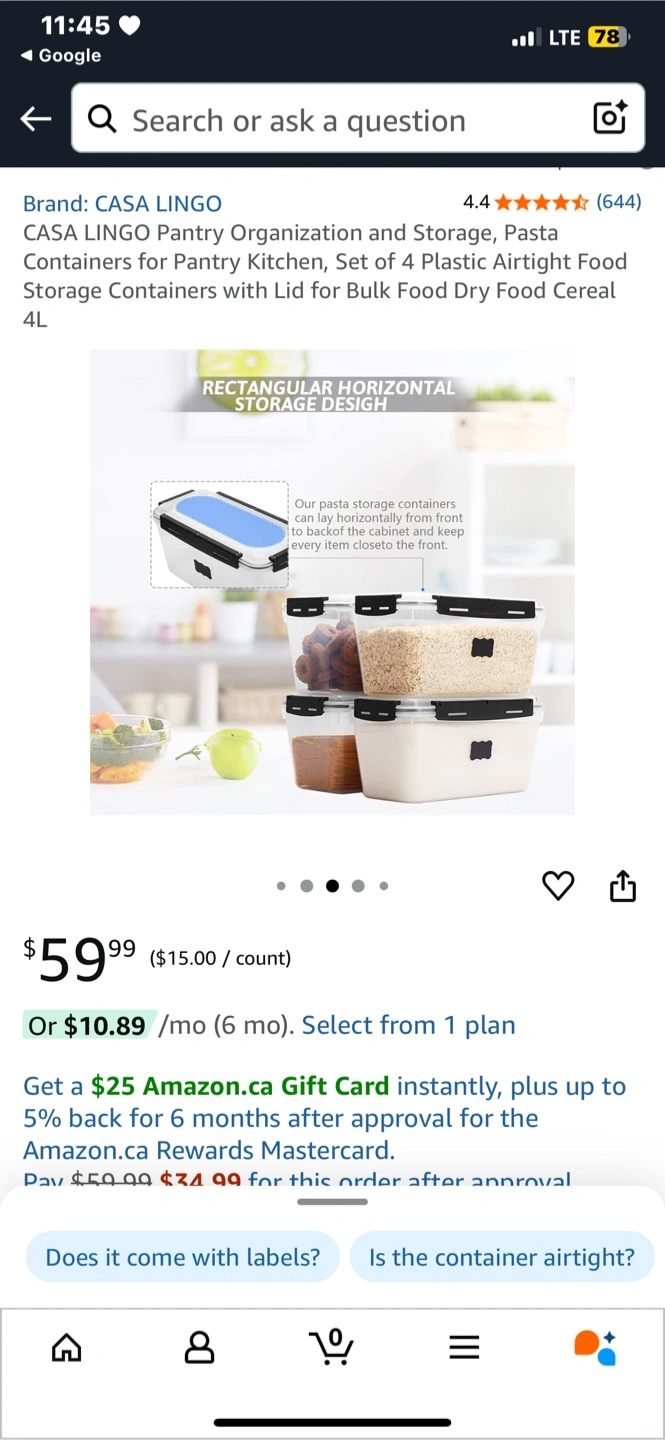Go to Home tab icon
The image size is (665, 1440).
[x=67, y=1348]
